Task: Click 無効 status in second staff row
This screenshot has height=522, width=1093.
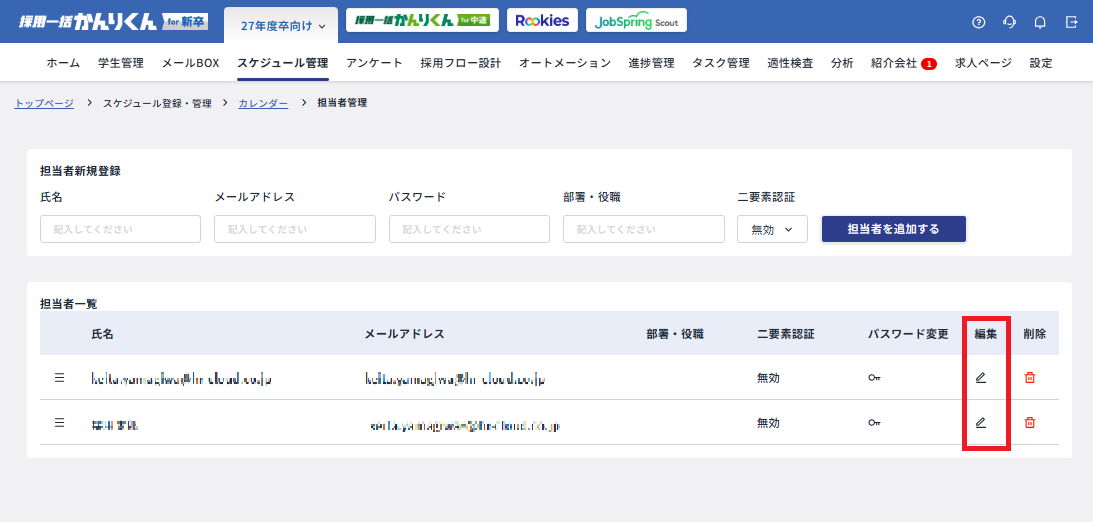Action: pyautogui.click(x=768, y=422)
